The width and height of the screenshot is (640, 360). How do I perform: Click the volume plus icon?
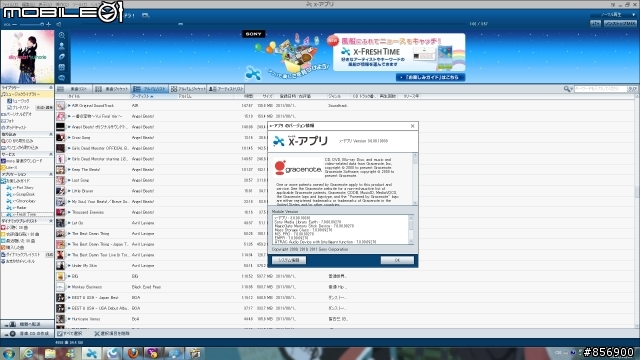pos(49,24)
